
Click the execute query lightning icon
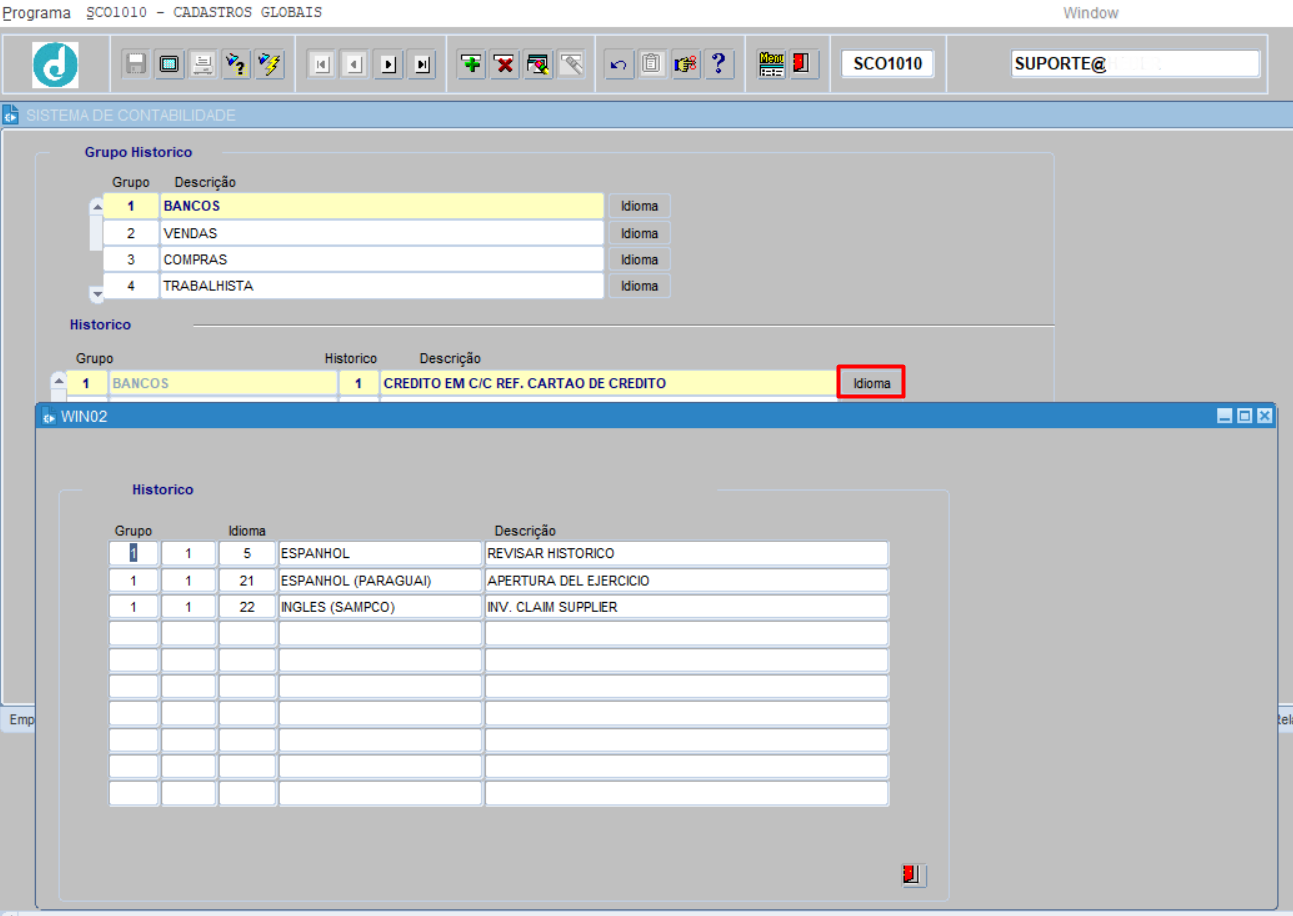pos(269,64)
